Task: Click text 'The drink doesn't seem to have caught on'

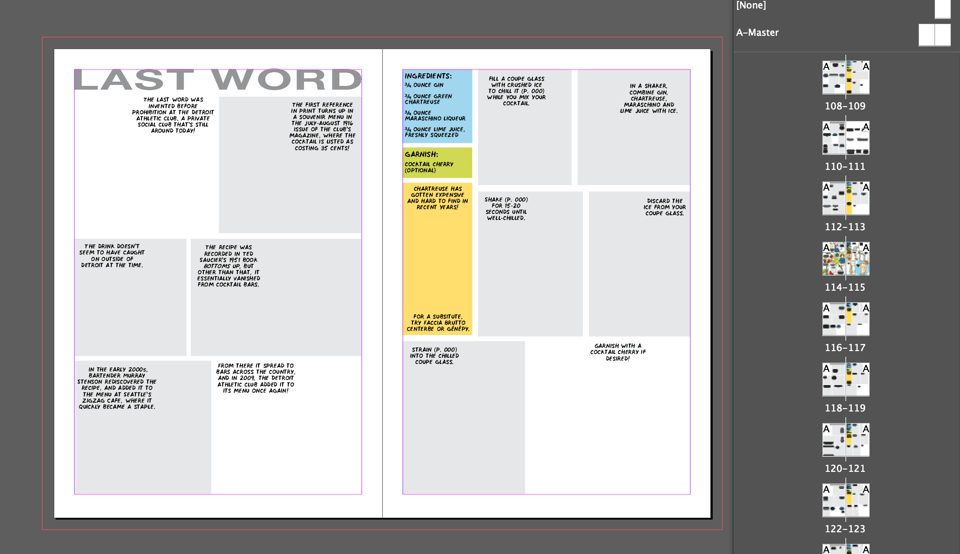Action: (x=112, y=256)
